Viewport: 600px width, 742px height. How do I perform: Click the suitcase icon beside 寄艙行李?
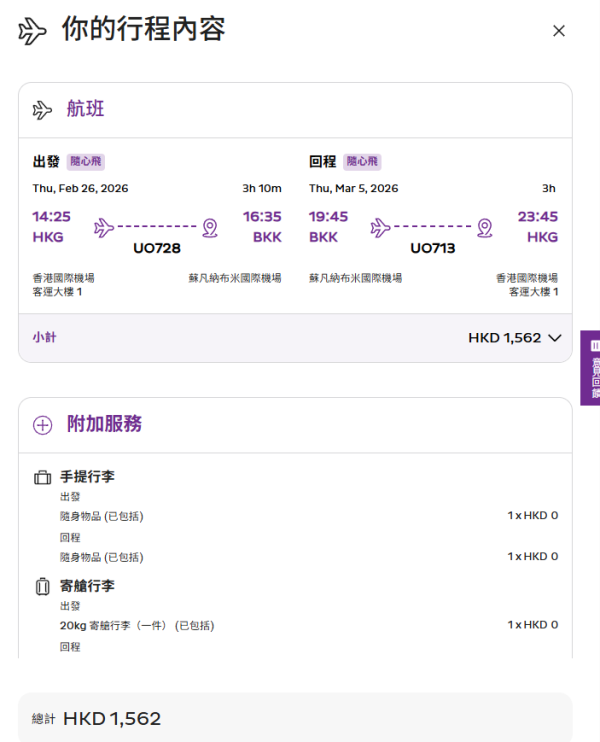click(x=43, y=587)
